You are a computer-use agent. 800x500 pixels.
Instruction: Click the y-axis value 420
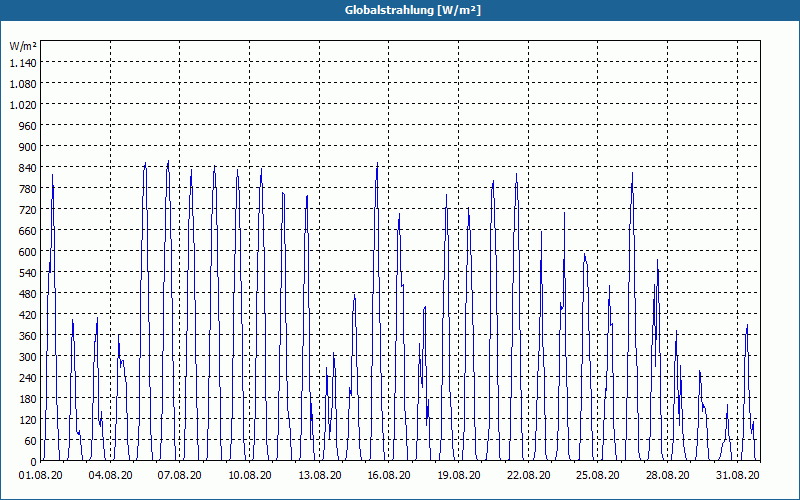[x=28, y=315]
